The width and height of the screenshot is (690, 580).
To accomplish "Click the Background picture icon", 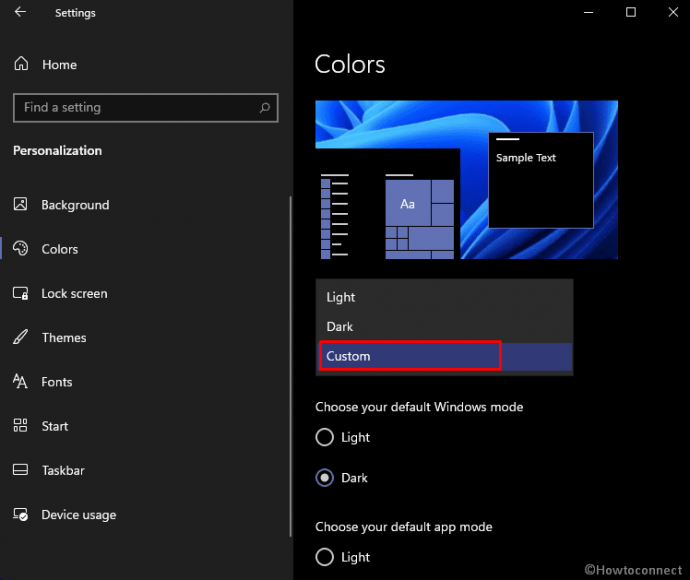I will [20, 204].
